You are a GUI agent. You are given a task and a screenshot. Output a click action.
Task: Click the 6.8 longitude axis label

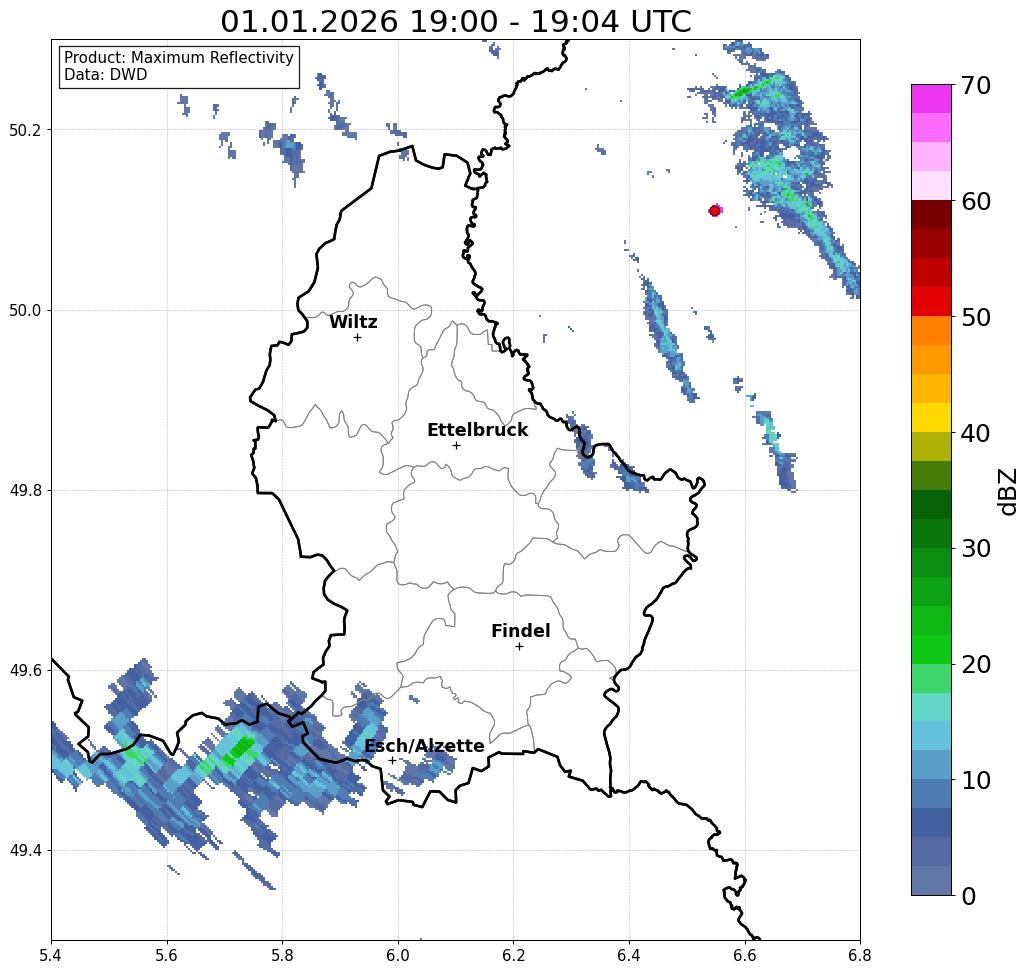(860, 955)
